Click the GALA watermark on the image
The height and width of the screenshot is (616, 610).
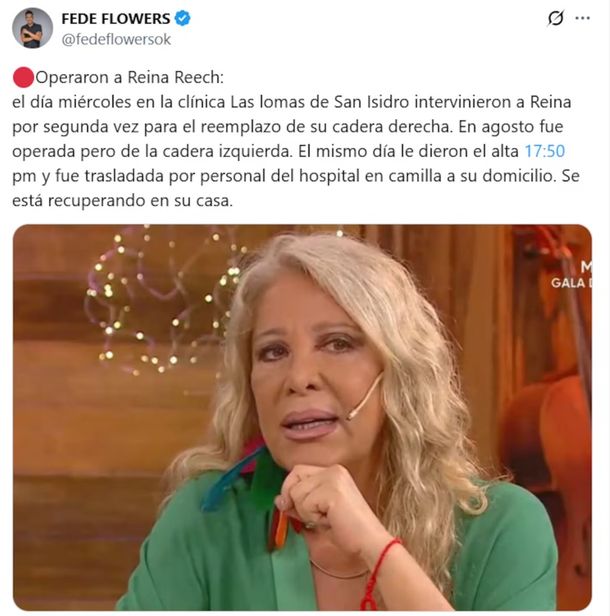pos(570,283)
